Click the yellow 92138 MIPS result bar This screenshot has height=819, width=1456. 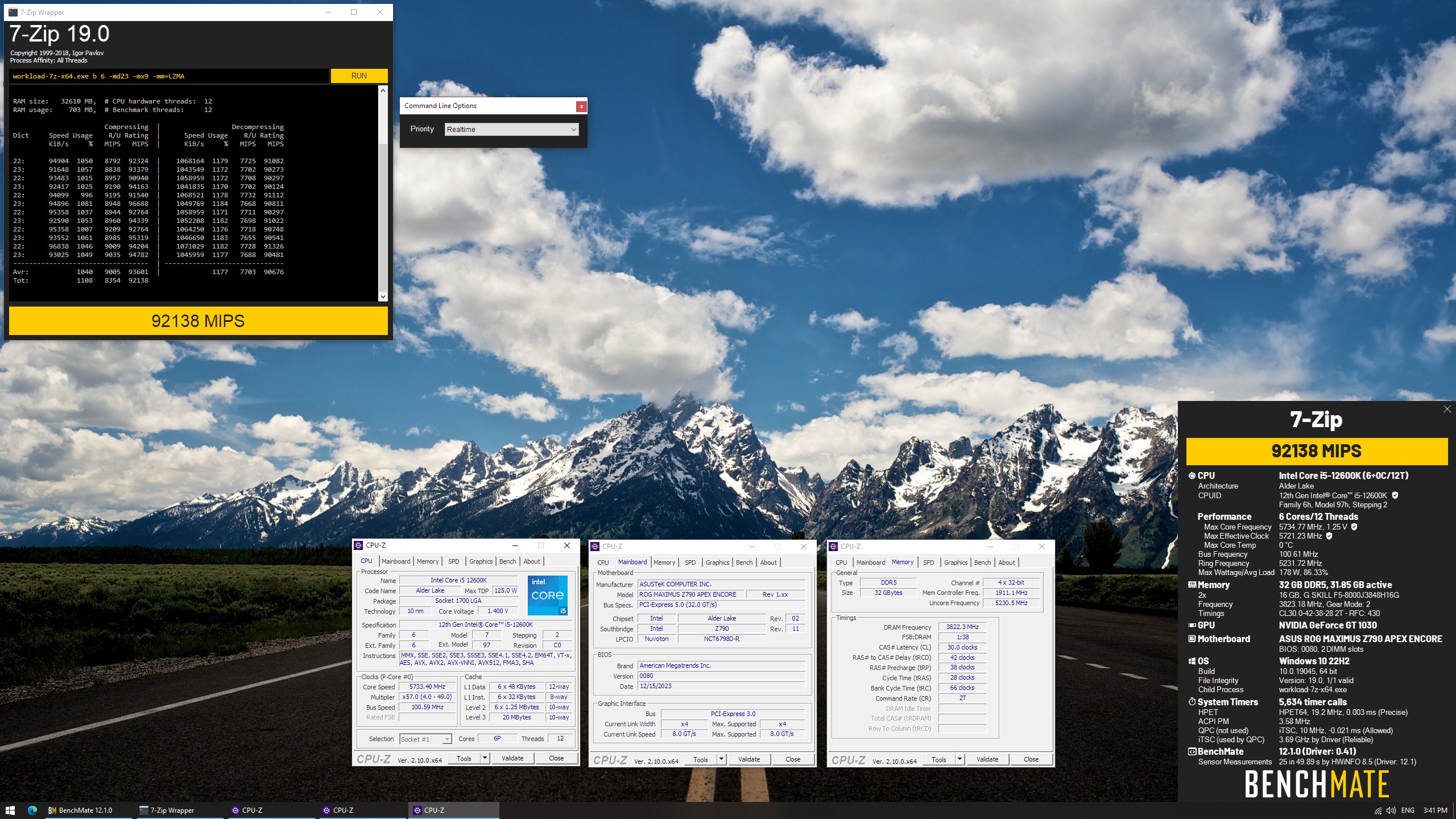[198, 321]
